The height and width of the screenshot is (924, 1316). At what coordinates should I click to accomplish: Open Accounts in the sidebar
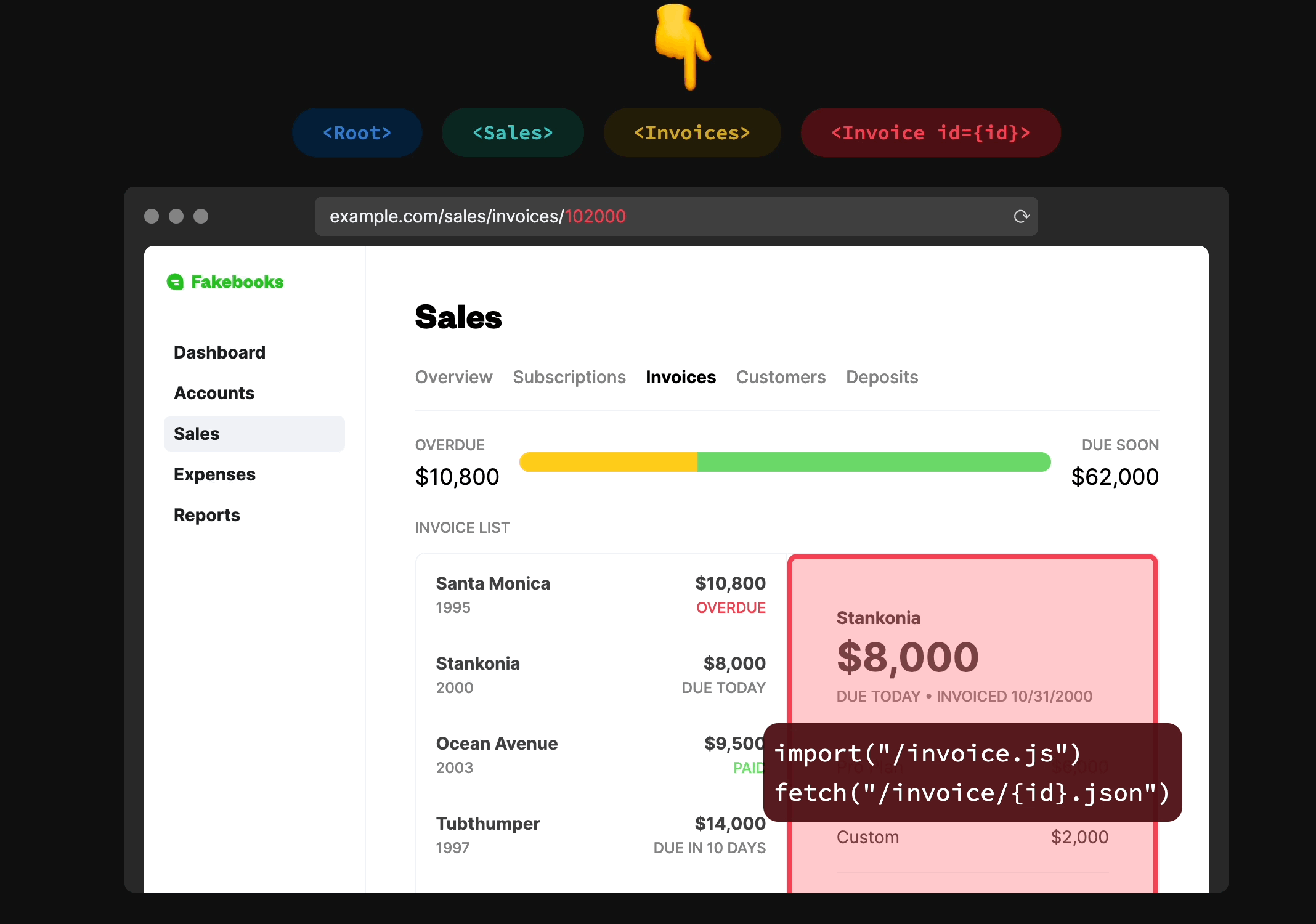pyautogui.click(x=214, y=393)
